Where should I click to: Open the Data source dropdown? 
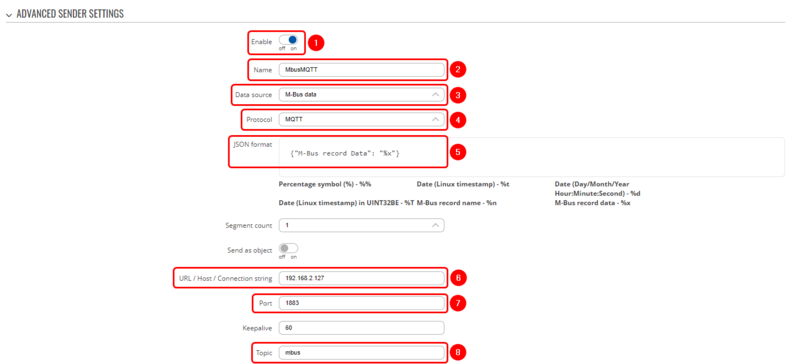point(361,94)
